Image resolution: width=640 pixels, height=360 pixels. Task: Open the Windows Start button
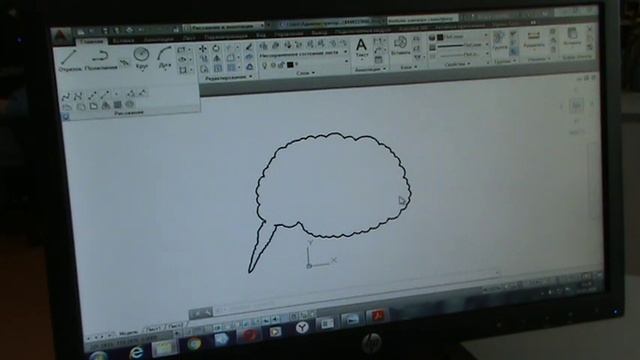(99, 355)
